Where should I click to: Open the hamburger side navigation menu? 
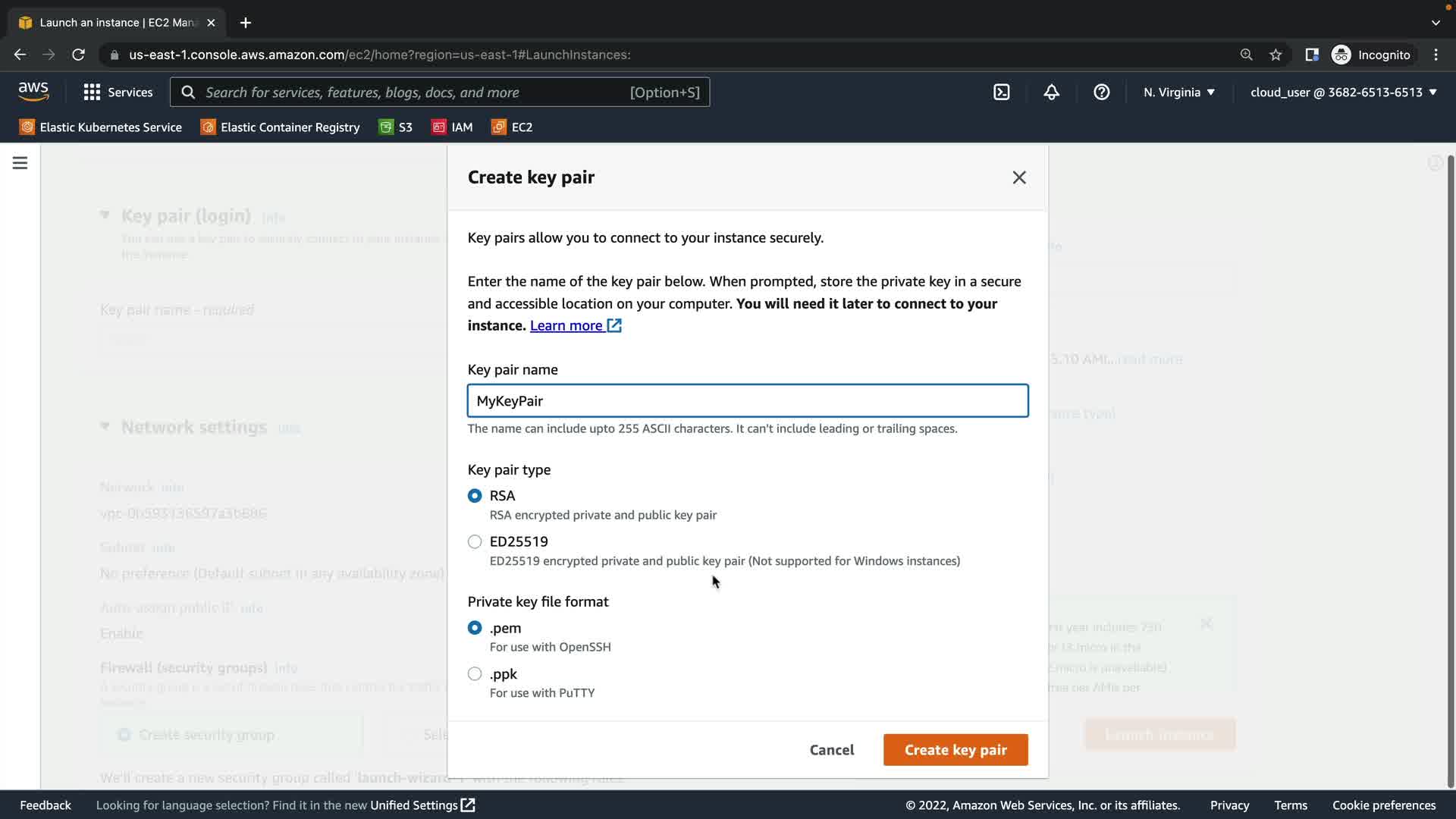20,163
